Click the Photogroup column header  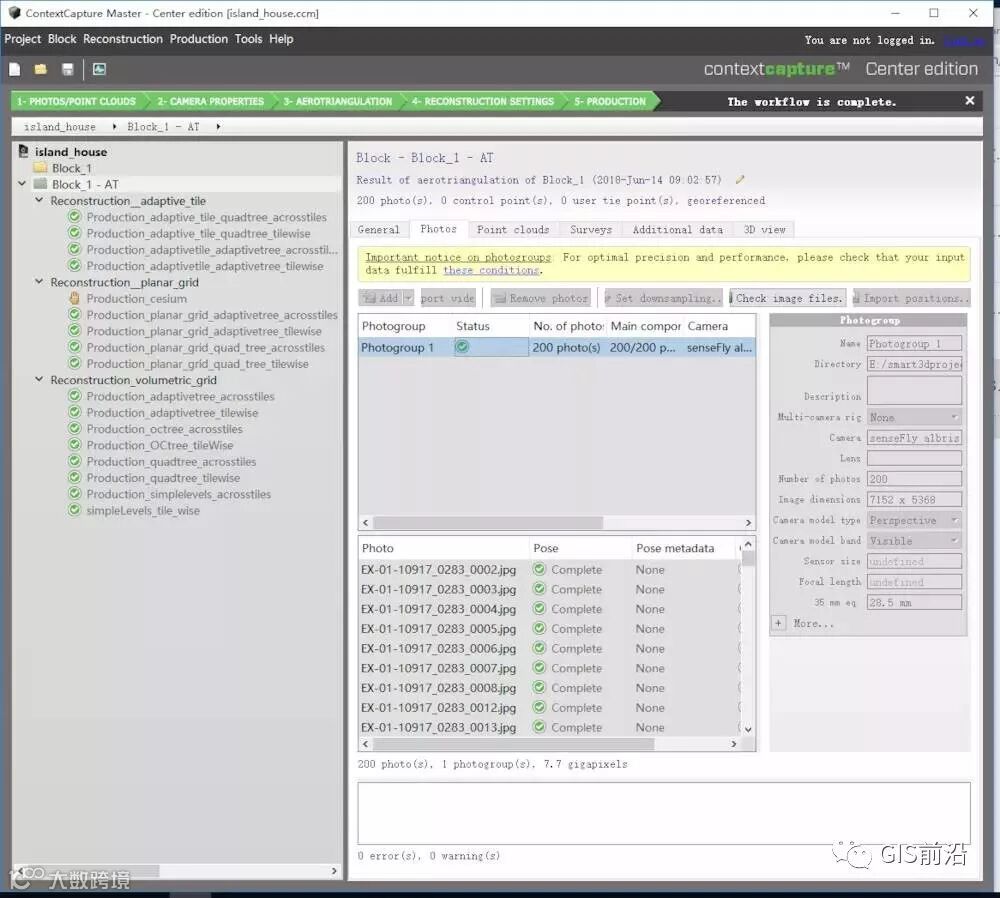[406, 326]
